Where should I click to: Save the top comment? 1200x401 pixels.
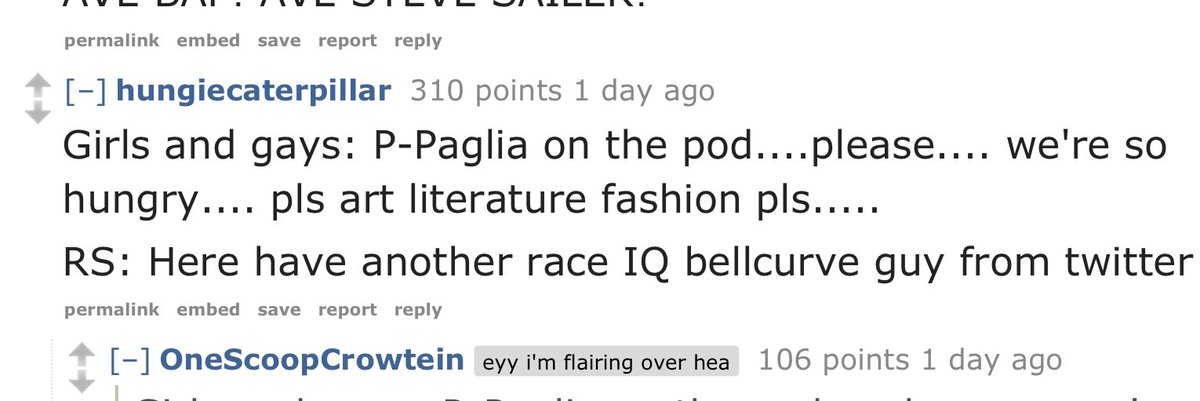point(279,41)
